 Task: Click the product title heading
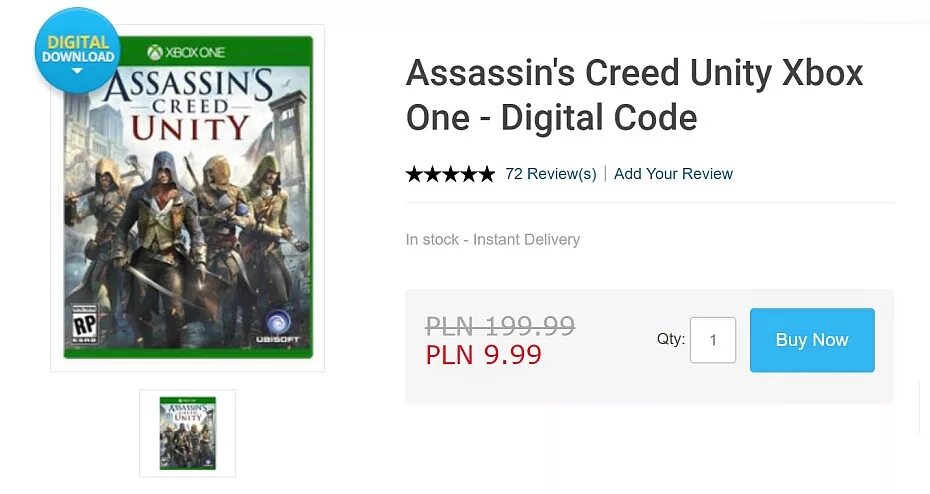pyautogui.click(x=634, y=95)
